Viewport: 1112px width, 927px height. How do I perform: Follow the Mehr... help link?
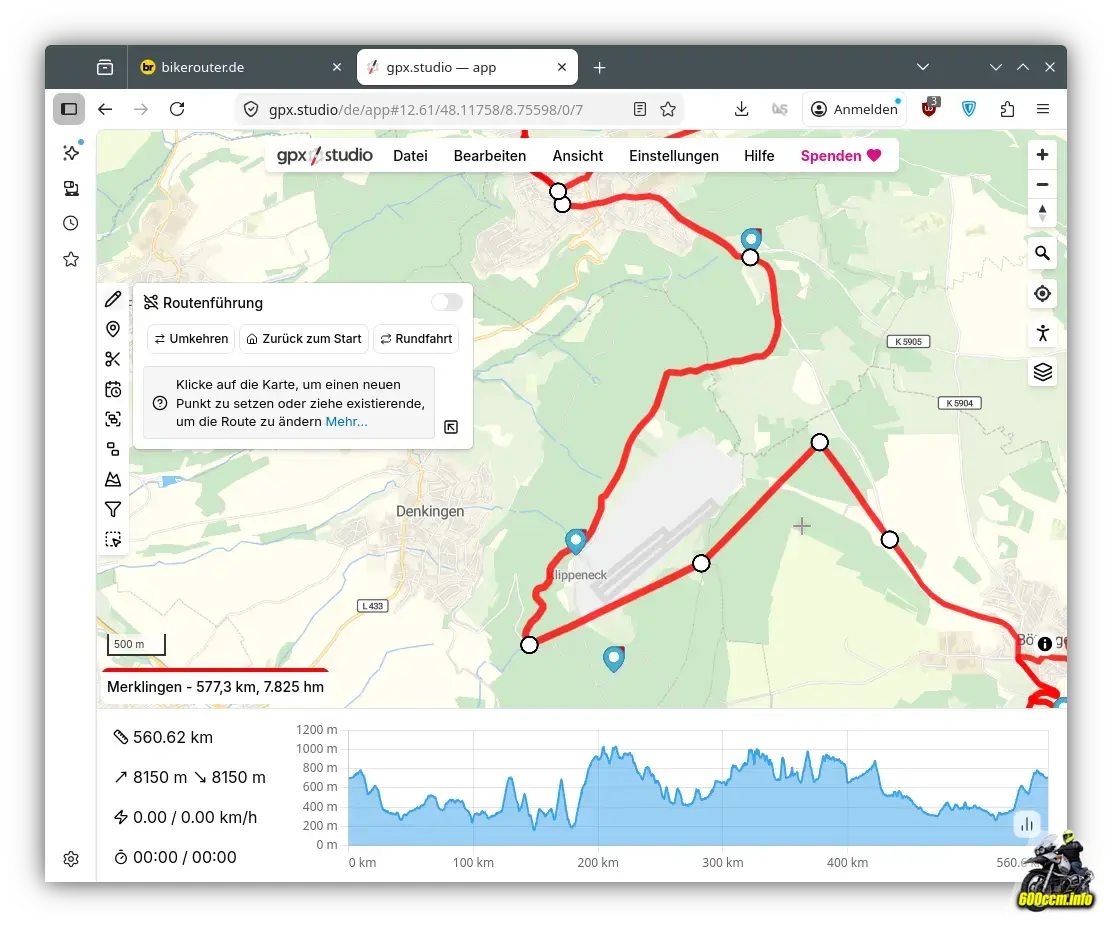(346, 422)
